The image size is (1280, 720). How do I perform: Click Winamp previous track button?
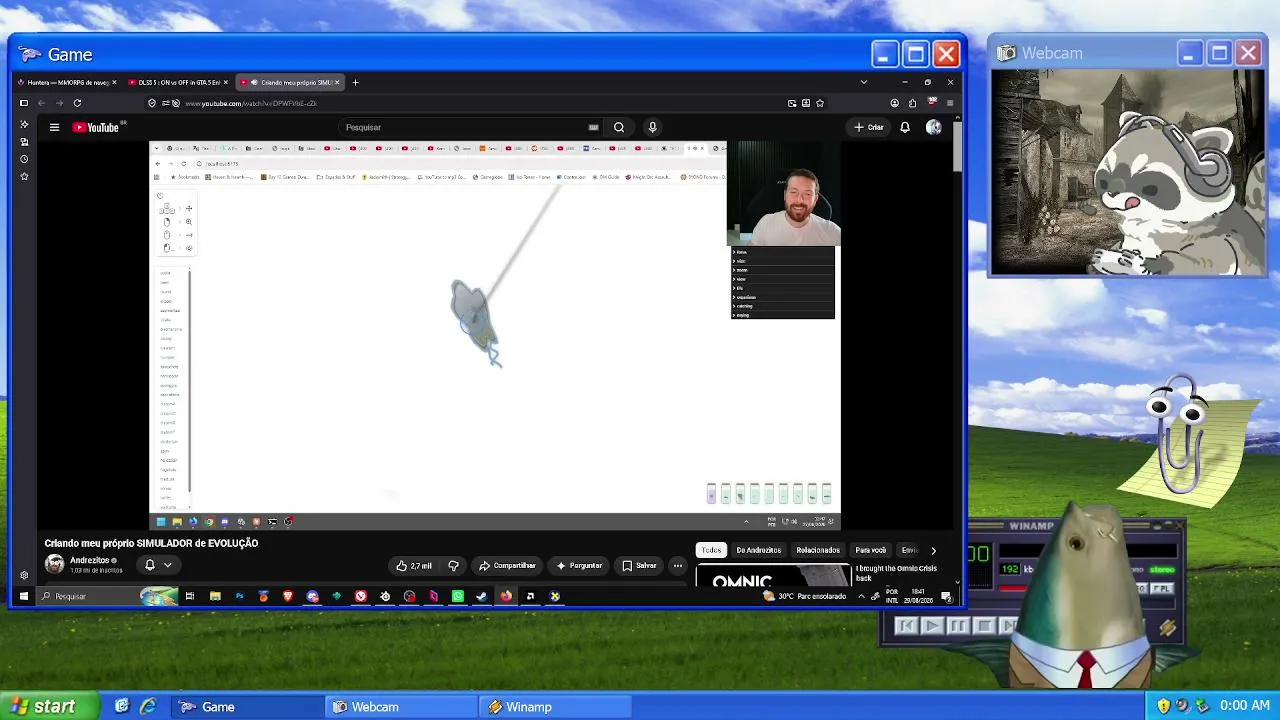906,626
